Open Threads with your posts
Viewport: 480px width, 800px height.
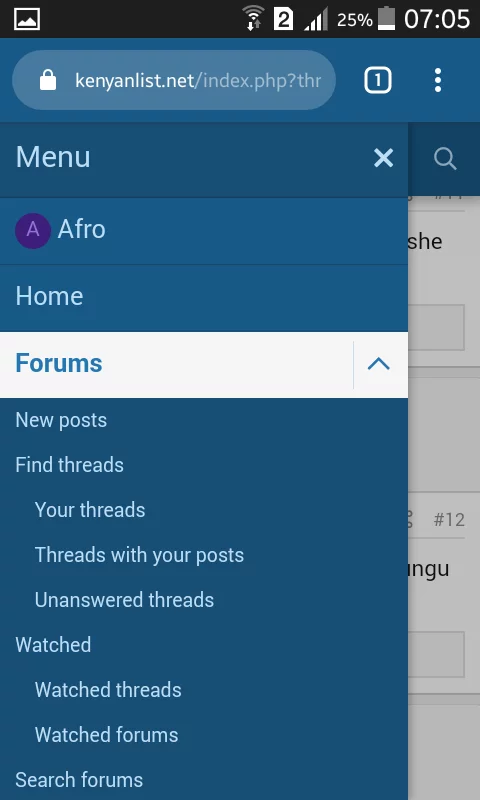139,555
